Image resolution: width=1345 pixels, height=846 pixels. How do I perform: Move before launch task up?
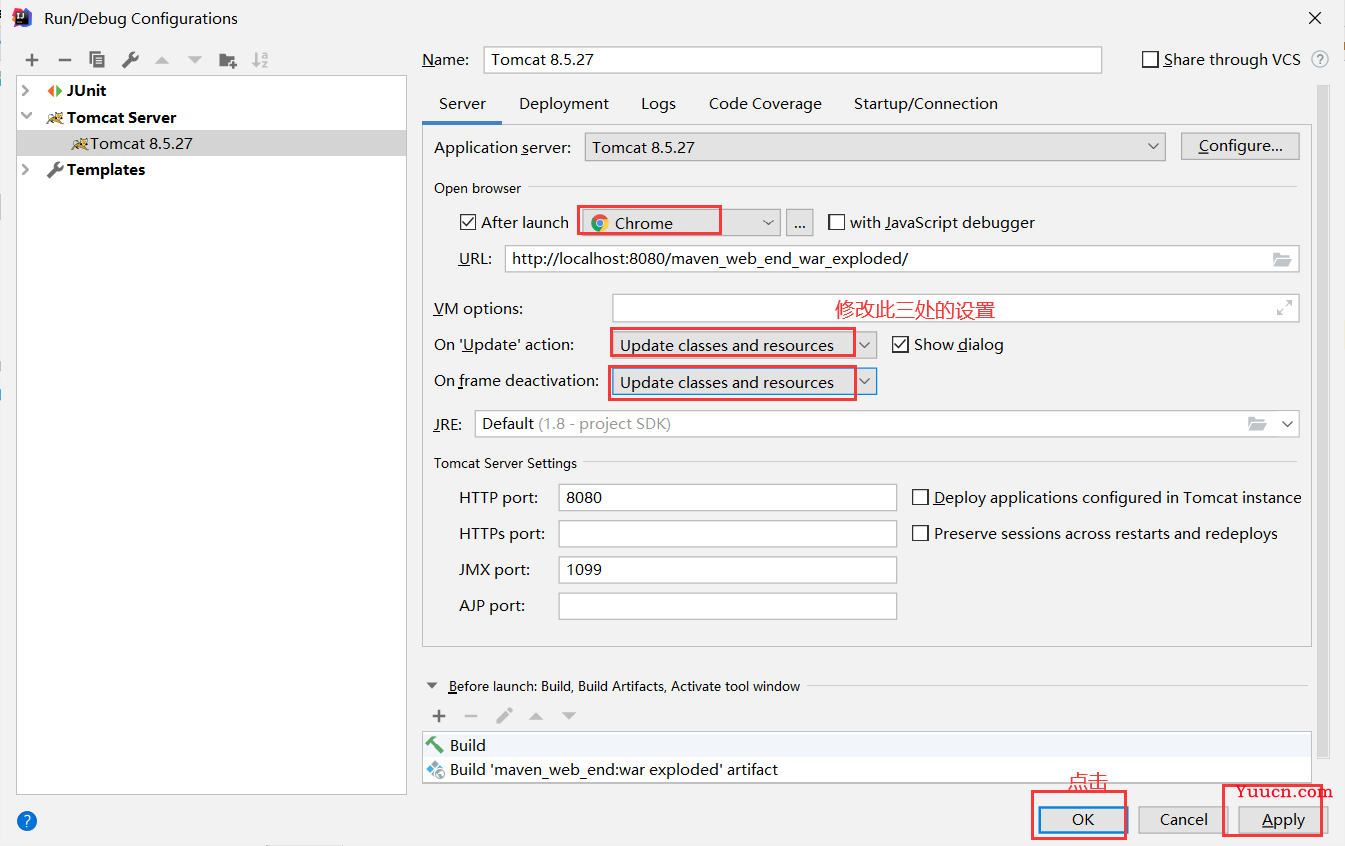[536, 716]
